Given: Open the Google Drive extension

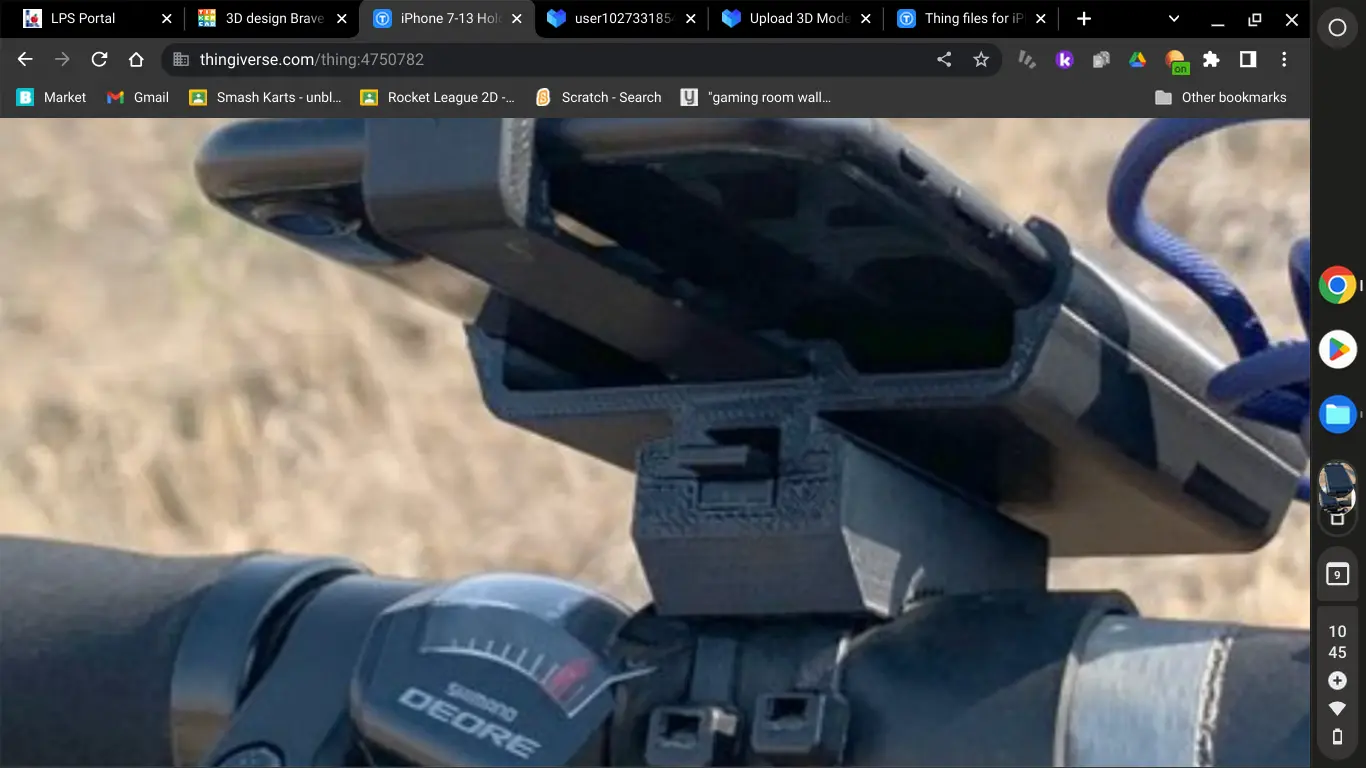Looking at the screenshot, I should pos(1137,60).
